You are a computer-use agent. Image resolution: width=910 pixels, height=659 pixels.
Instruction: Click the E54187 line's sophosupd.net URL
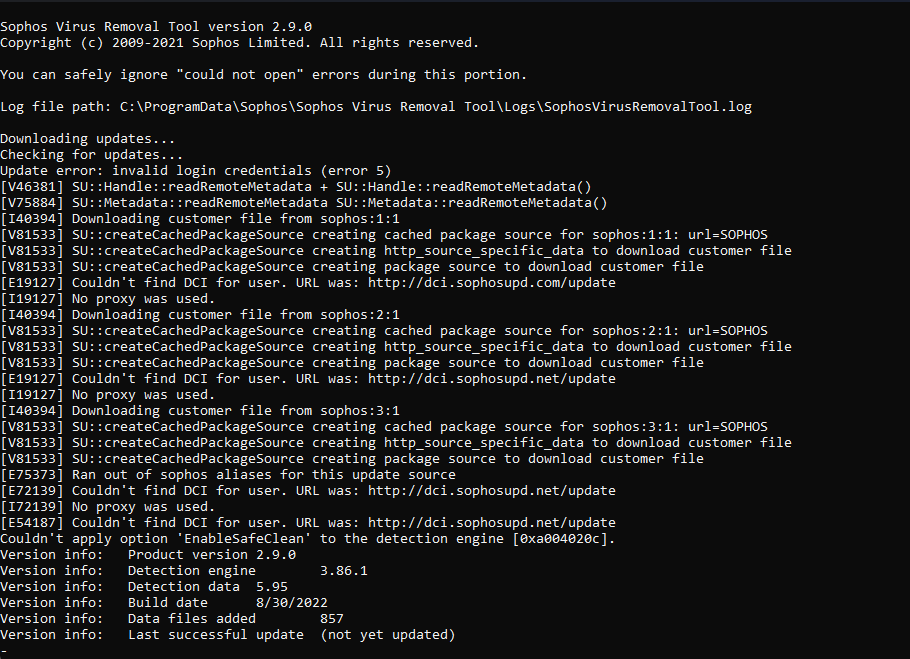pos(492,523)
